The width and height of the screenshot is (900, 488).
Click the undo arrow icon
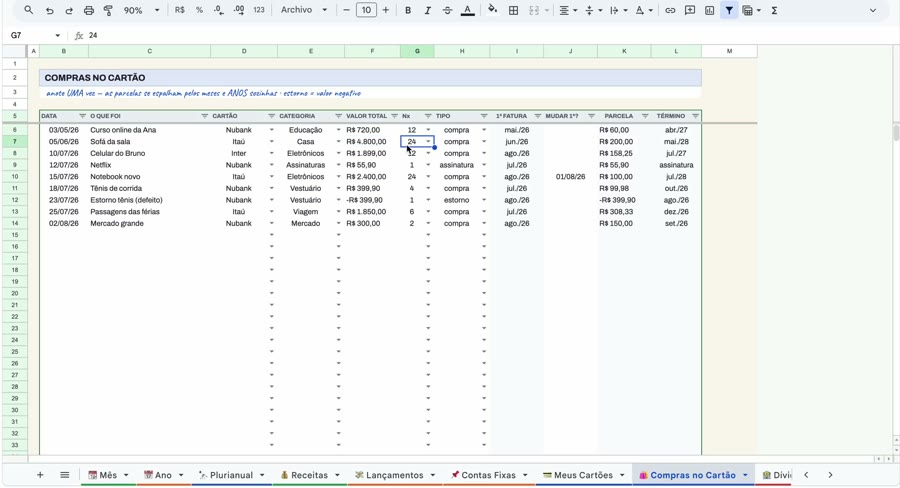pyautogui.click(x=49, y=10)
